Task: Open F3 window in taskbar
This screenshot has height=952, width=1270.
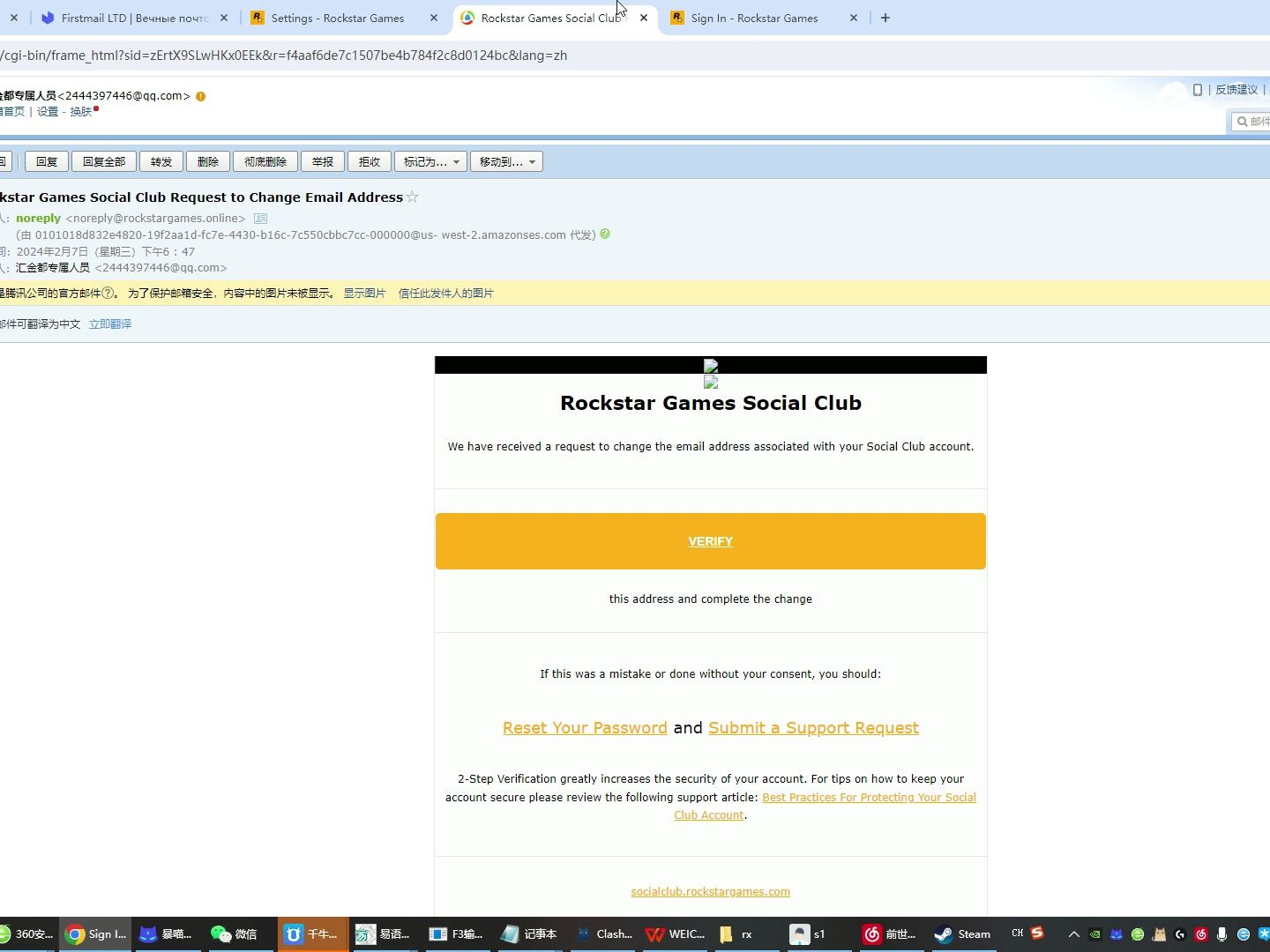Action: [458, 934]
